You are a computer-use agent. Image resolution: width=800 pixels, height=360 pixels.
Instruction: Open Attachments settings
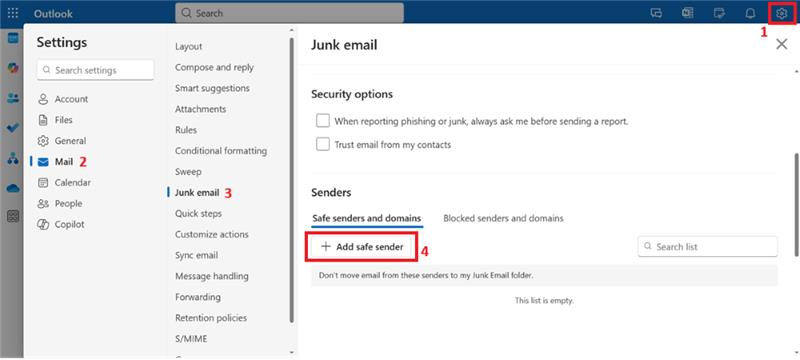pyautogui.click(x=201, y=109)
